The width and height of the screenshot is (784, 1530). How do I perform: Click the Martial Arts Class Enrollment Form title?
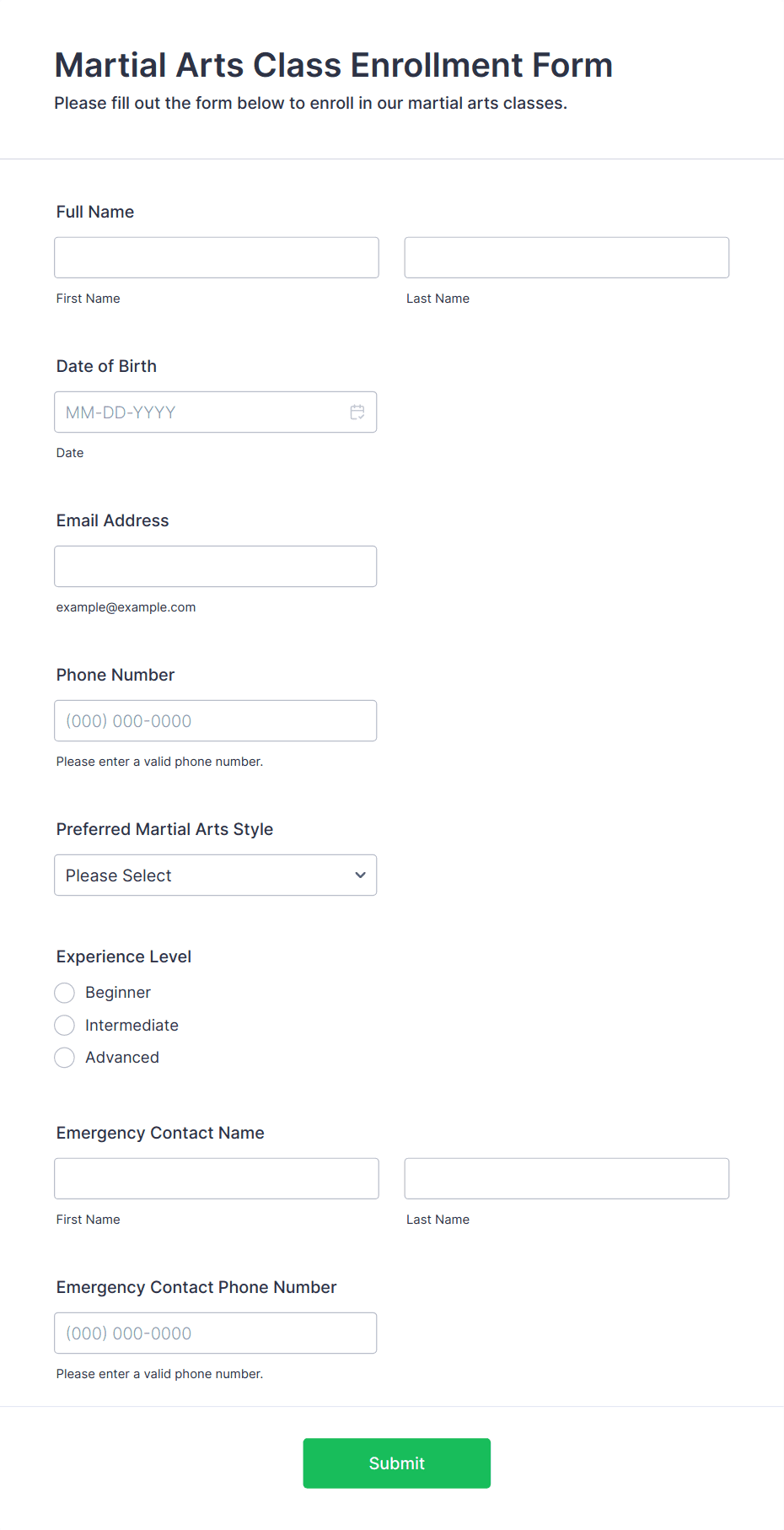(x=334, y=65)
